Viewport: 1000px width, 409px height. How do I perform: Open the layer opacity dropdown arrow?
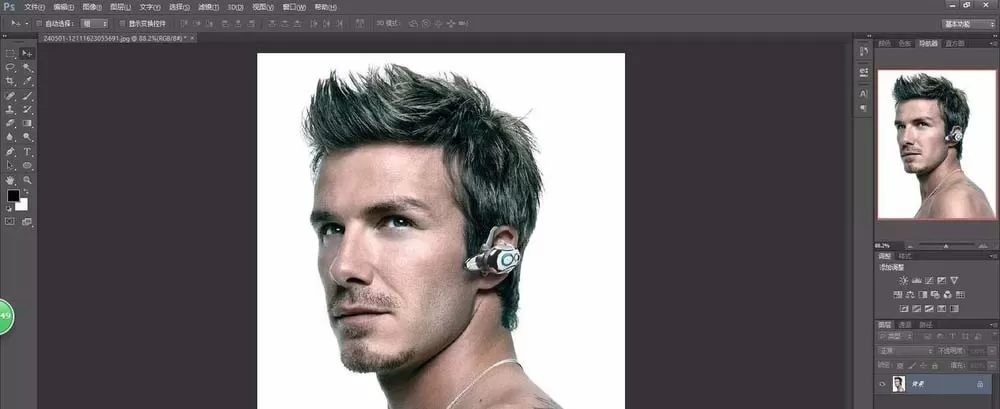click(x=993, y=351)
